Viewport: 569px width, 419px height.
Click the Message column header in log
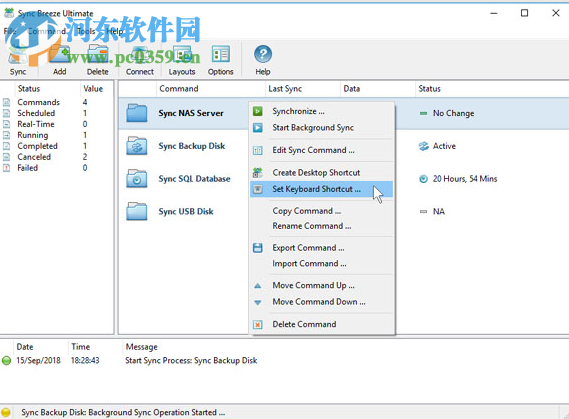pyautogui.click(x=142, y=347)
